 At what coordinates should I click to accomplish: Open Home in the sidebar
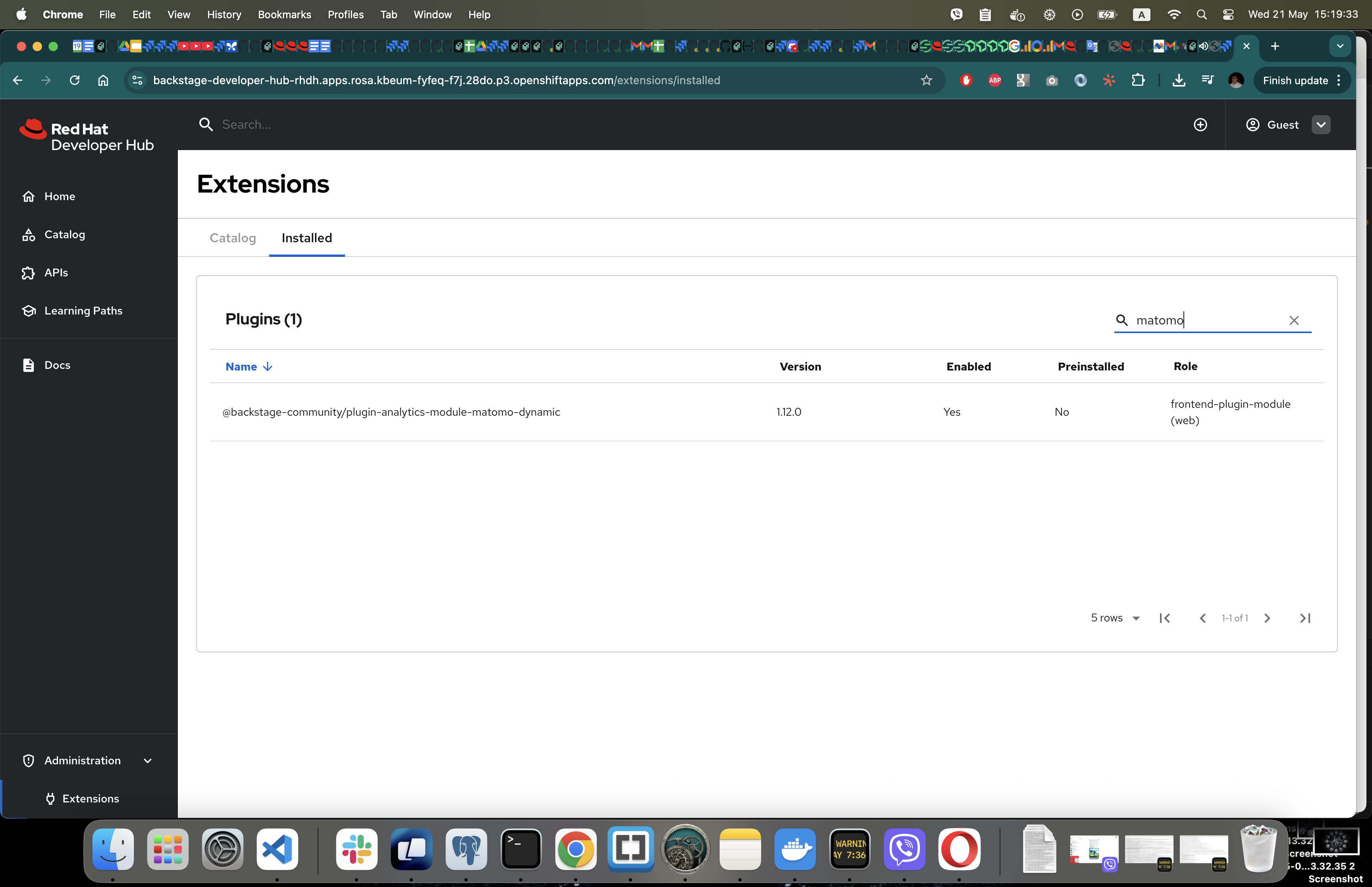pyautogui.click(x=59, y=197)
